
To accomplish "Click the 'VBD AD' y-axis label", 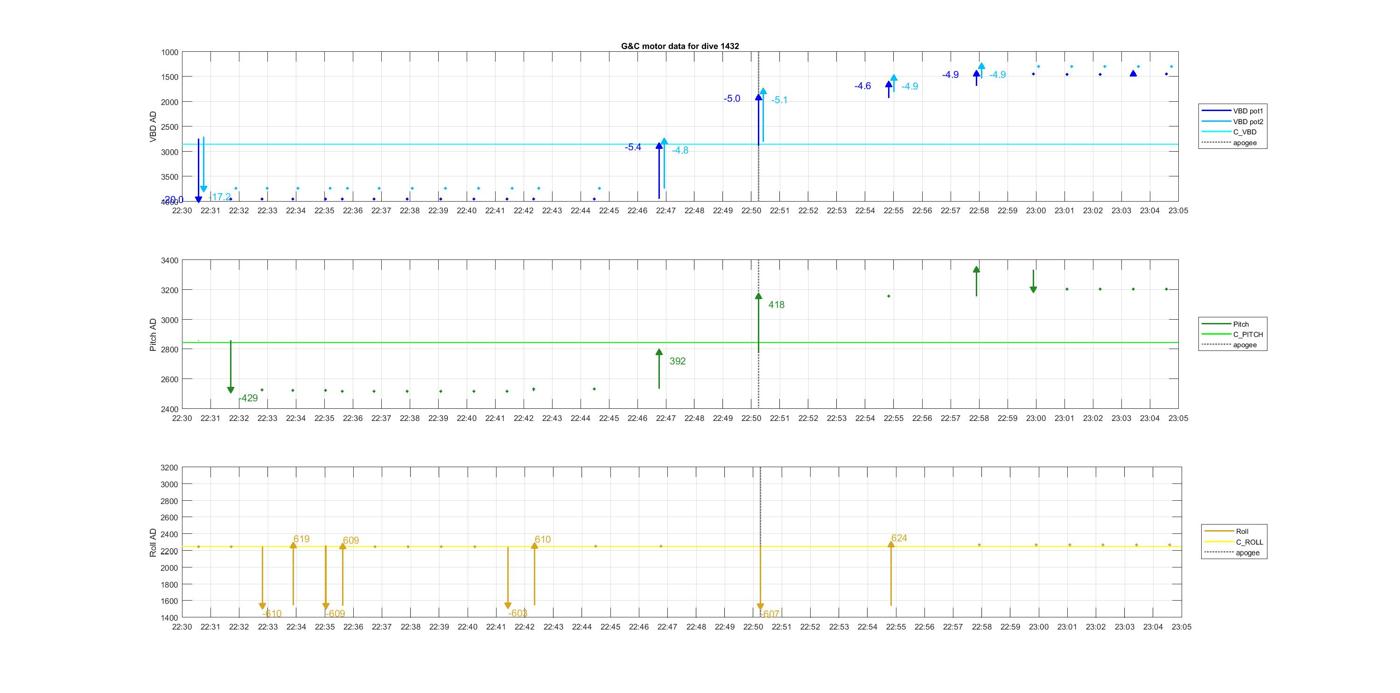I will (154, 126).
